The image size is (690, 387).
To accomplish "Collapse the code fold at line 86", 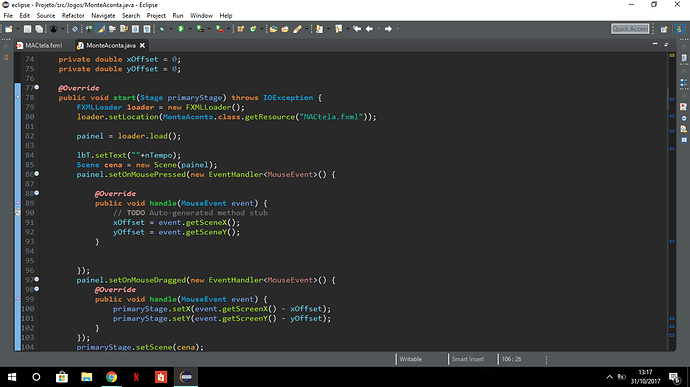I will [37, 174].
